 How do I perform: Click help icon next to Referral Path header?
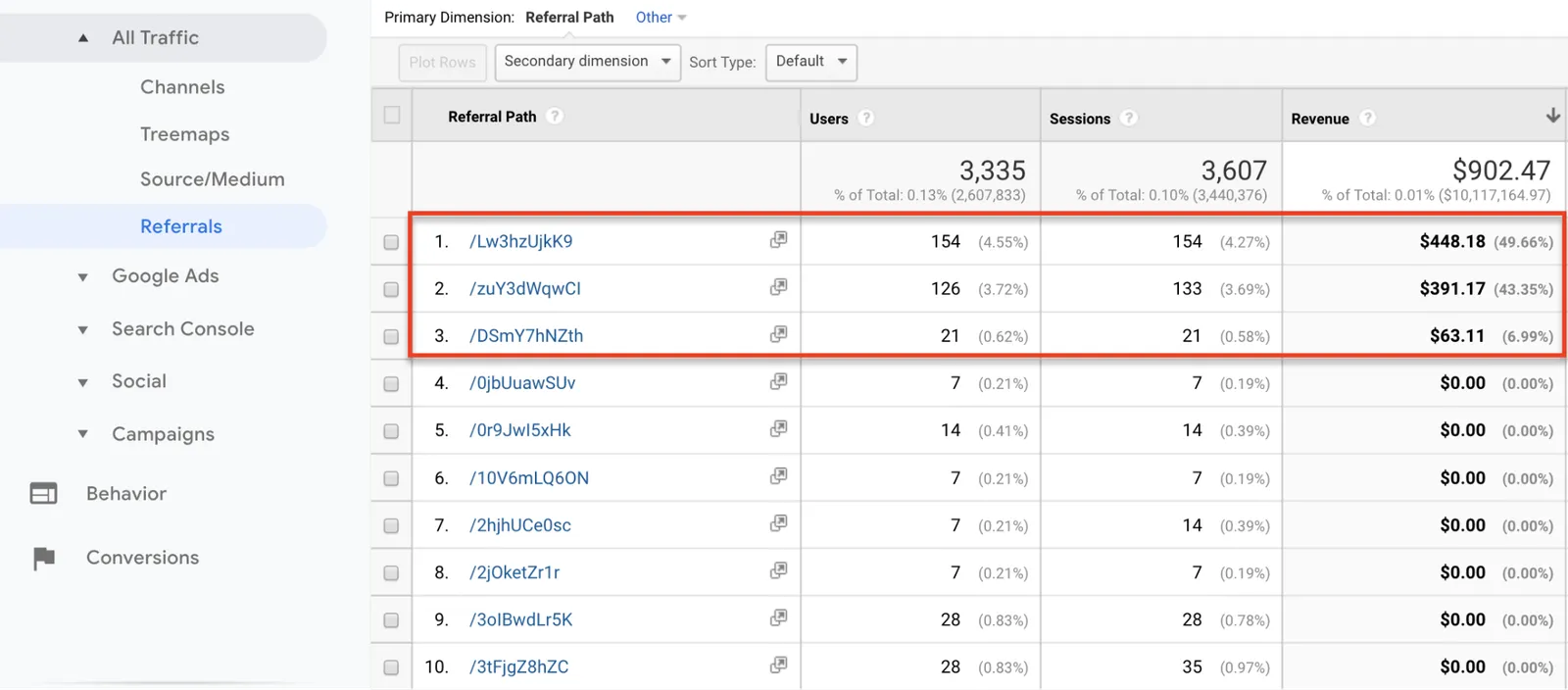coord(555,116)
